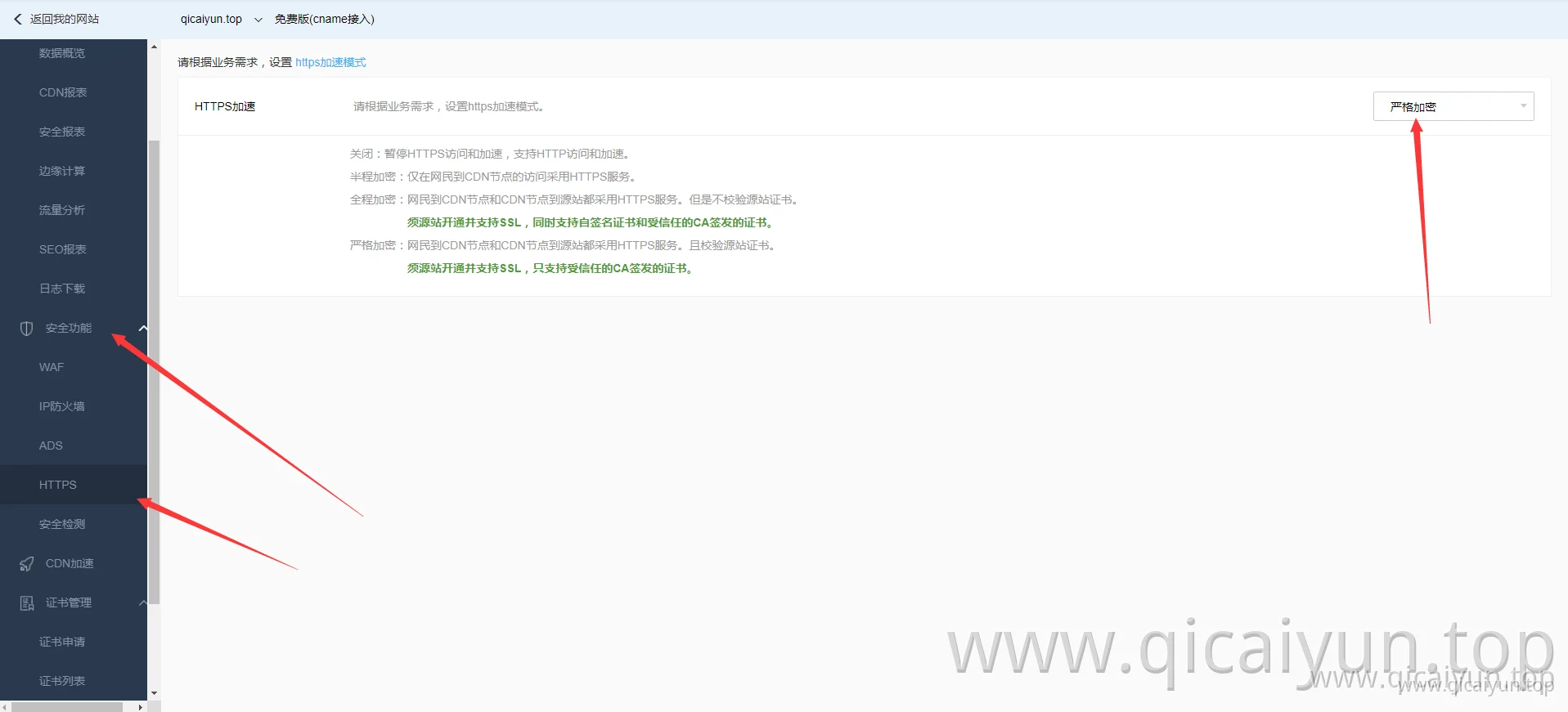Image resolution: width=1568 pixels, height=712 pixels.
Task: Click the 免费版(cname接入) plan label
Action: pyautogui.click(x=325, y=19)
